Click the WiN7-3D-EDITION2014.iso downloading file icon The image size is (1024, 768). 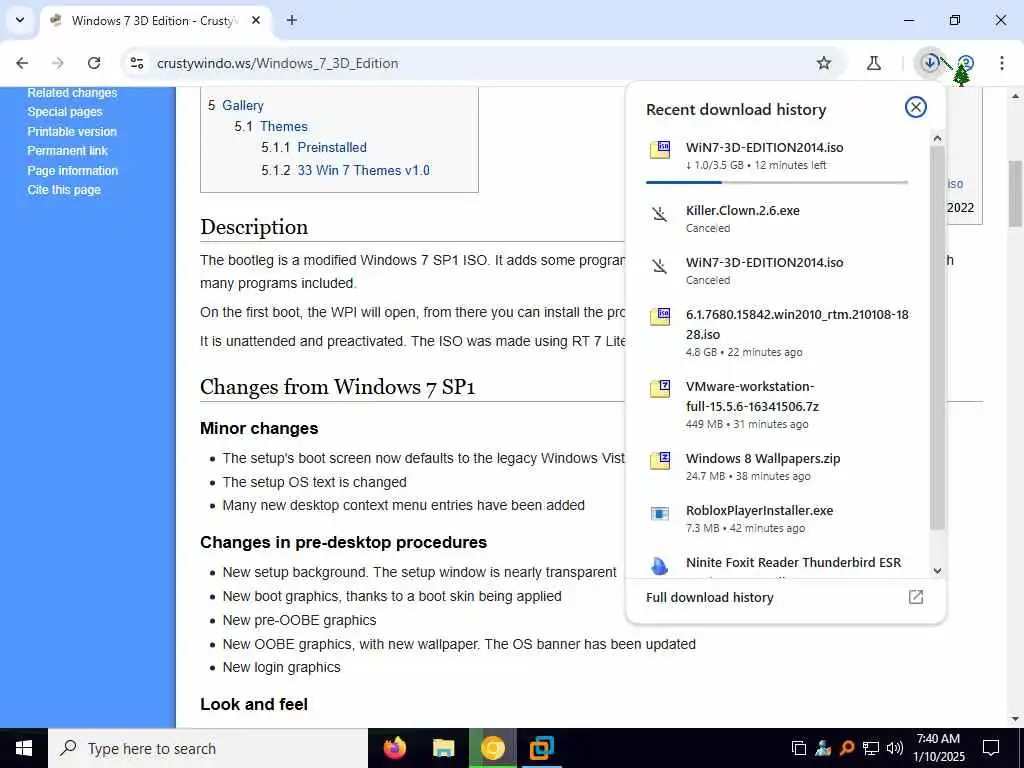(x=660, y=150)
